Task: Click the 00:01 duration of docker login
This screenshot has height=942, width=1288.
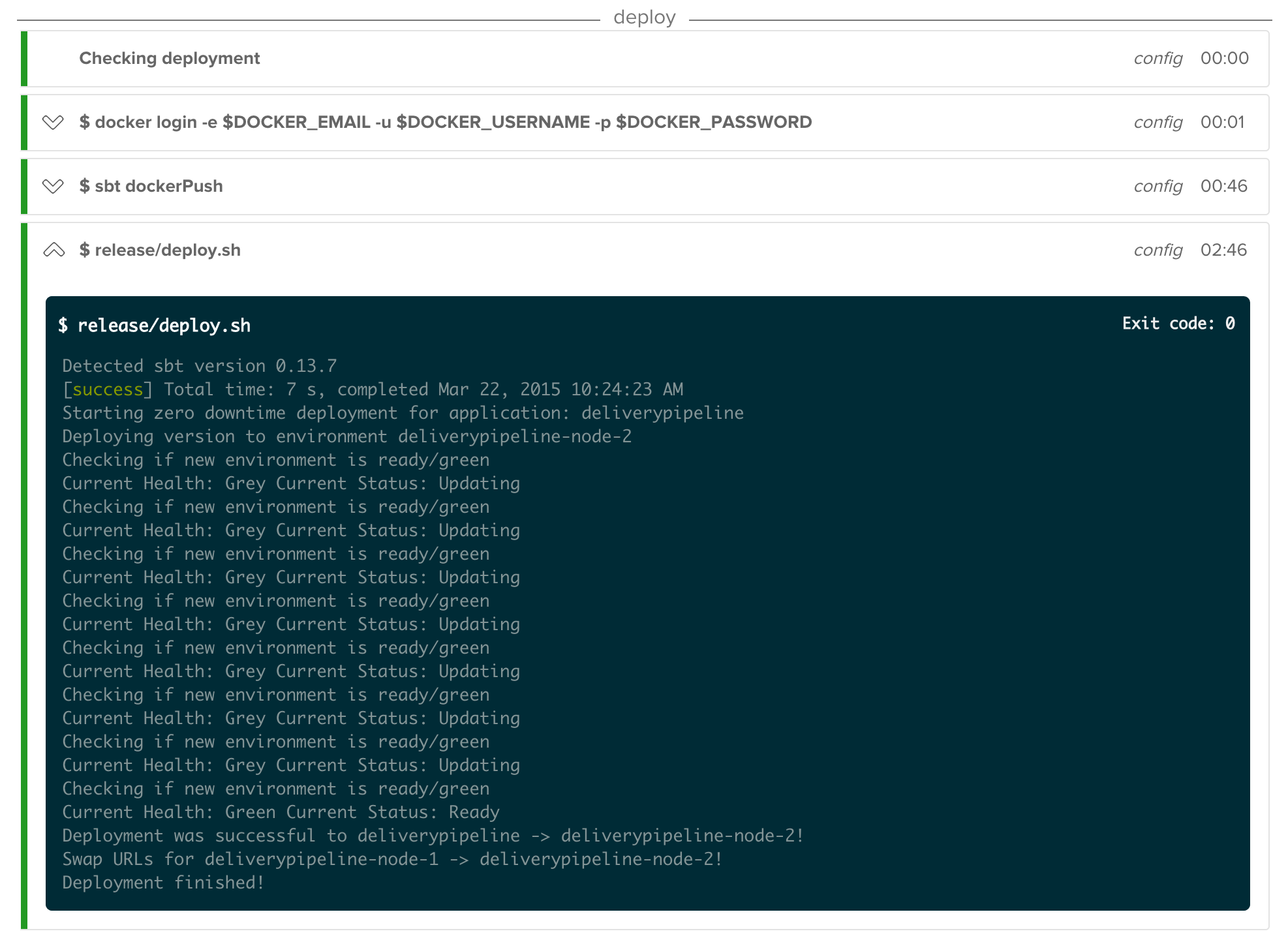Action: click(1222, 122)
